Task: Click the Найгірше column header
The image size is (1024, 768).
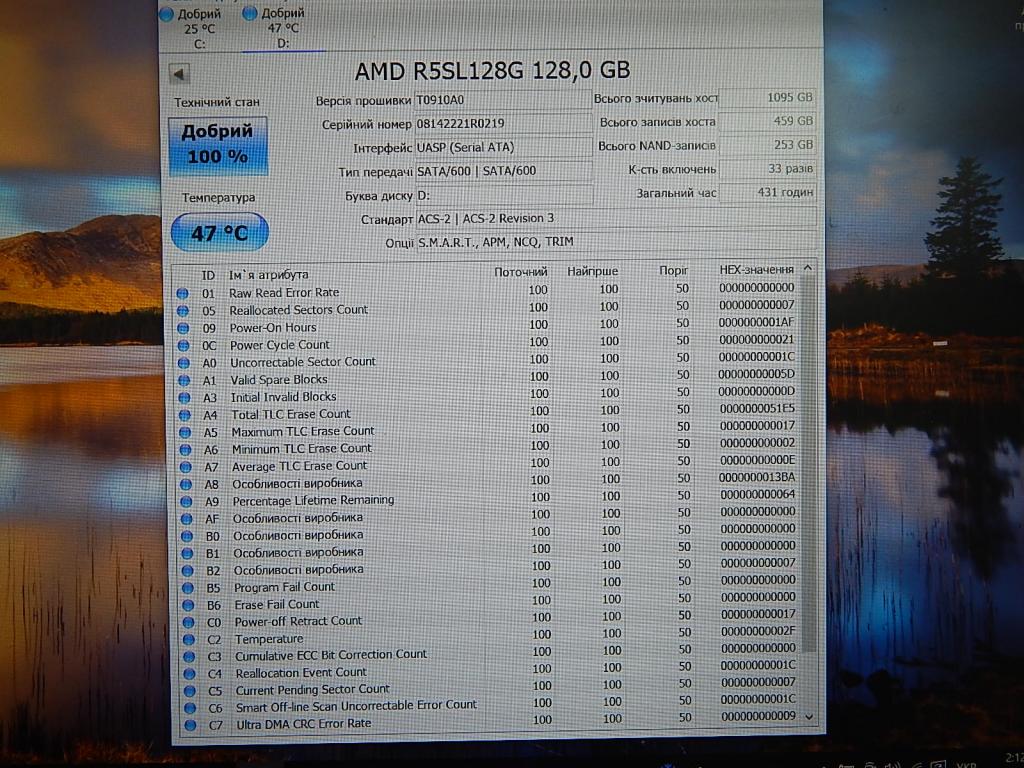Action: coord(592,270)
